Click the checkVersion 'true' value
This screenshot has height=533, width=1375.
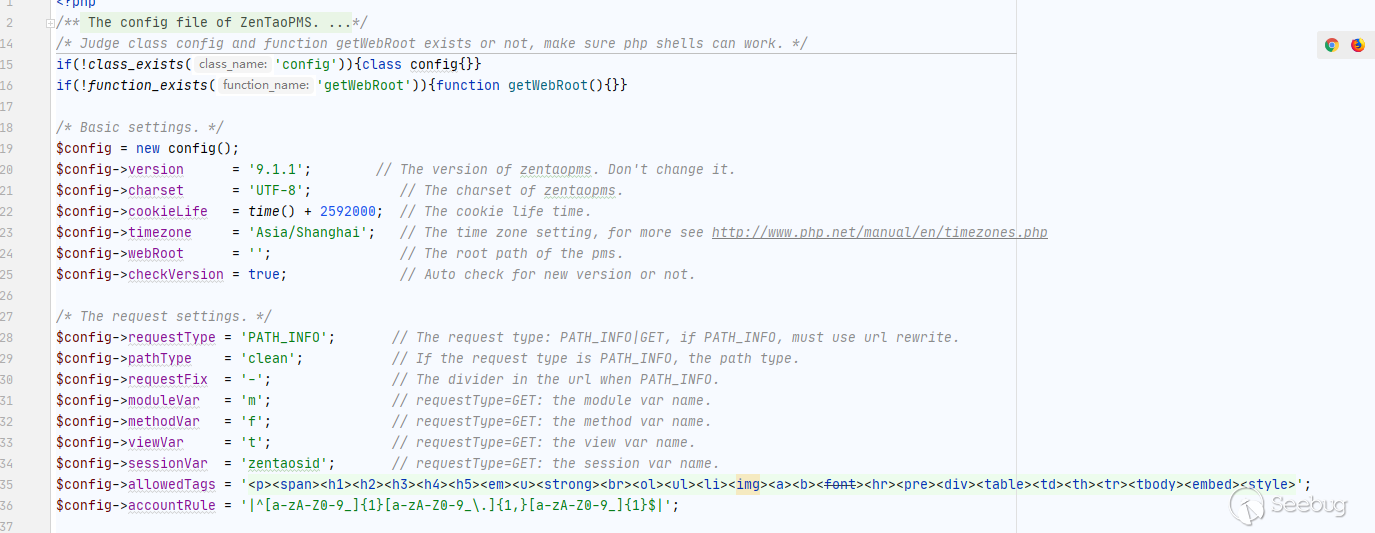[264, 275]
